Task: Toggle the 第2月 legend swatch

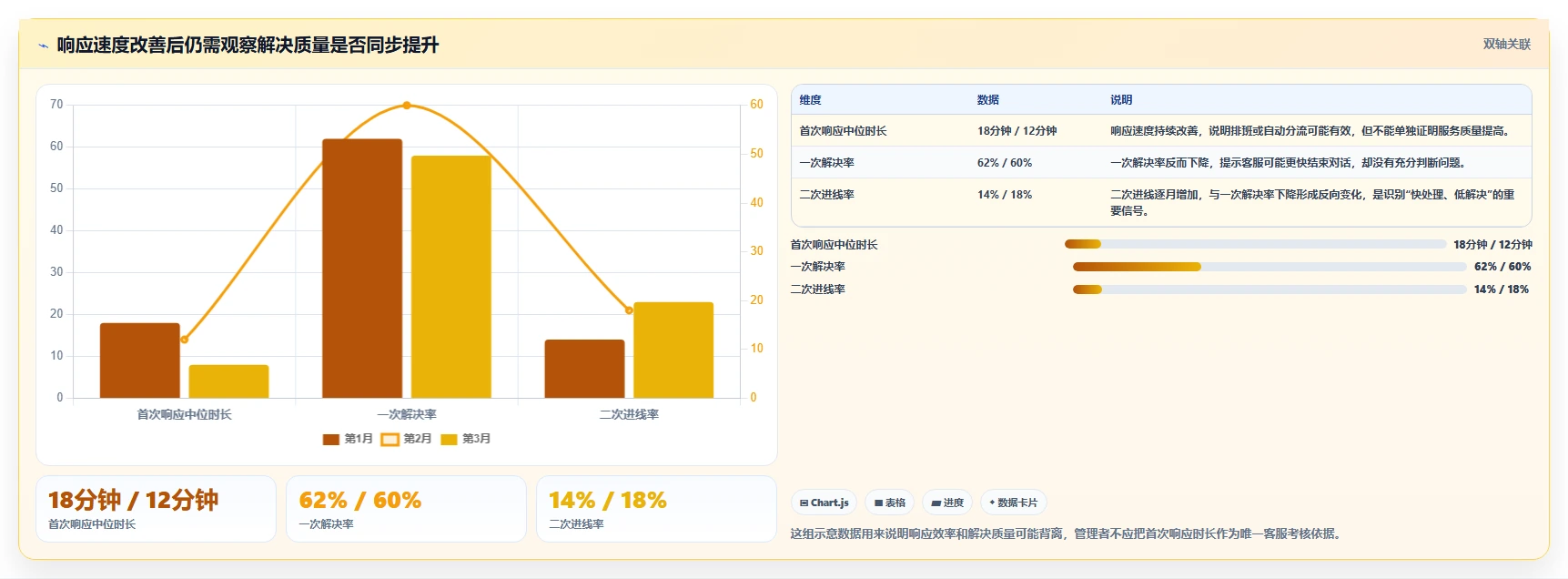Action: (x=389, y=440)
